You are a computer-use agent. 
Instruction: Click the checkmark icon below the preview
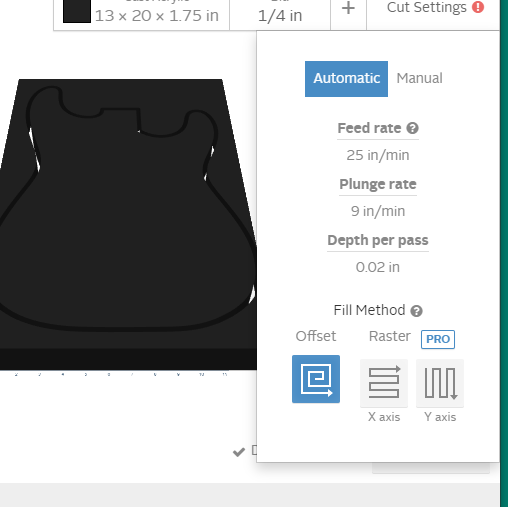click(239, 452)
